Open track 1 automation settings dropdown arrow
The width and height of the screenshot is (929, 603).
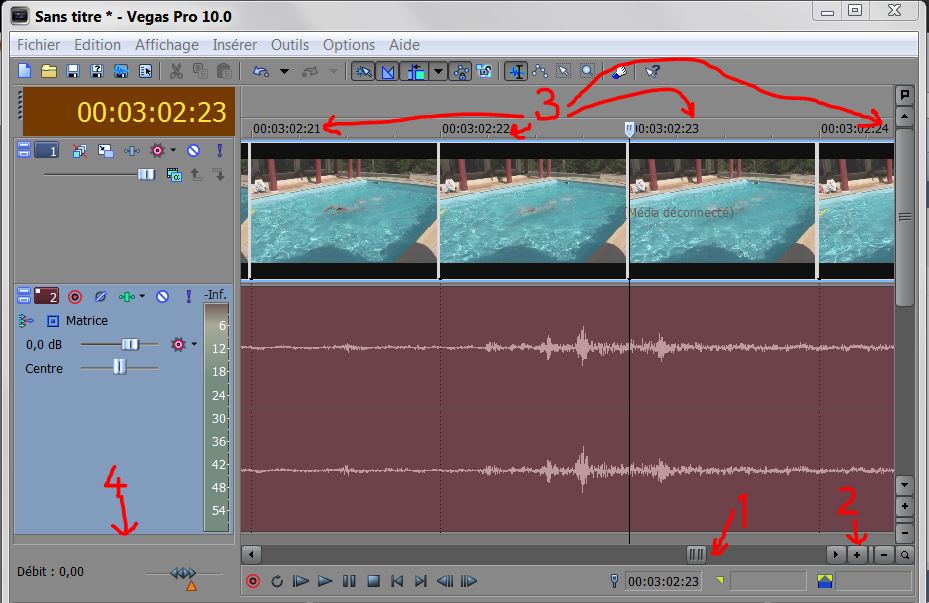(173, 150)
